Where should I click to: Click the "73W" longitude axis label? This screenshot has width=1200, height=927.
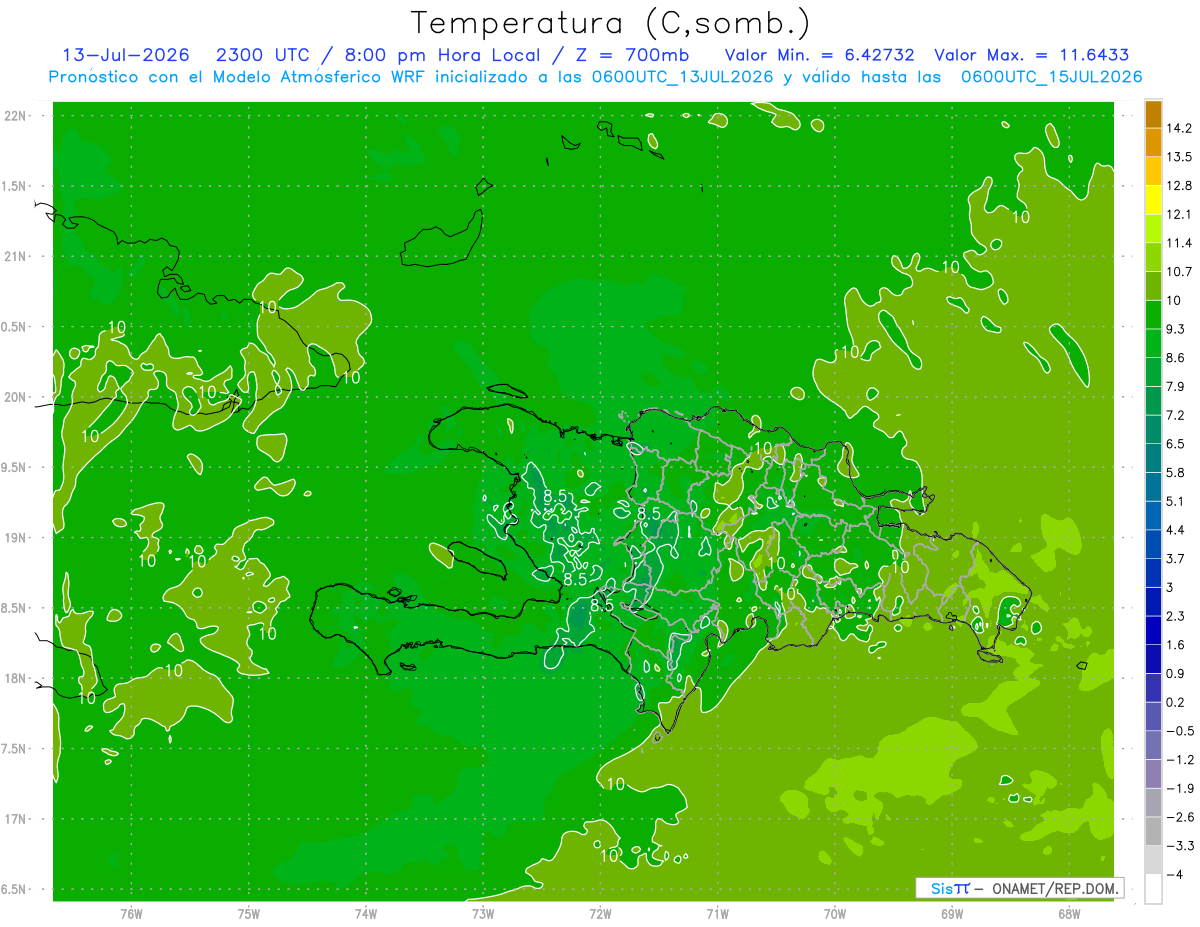[483, 913]
